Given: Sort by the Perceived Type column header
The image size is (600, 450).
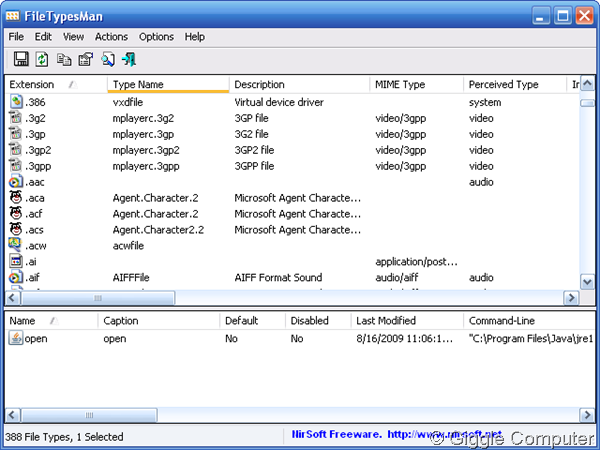Looking at the screenshot, I should (x=515, y=85).
